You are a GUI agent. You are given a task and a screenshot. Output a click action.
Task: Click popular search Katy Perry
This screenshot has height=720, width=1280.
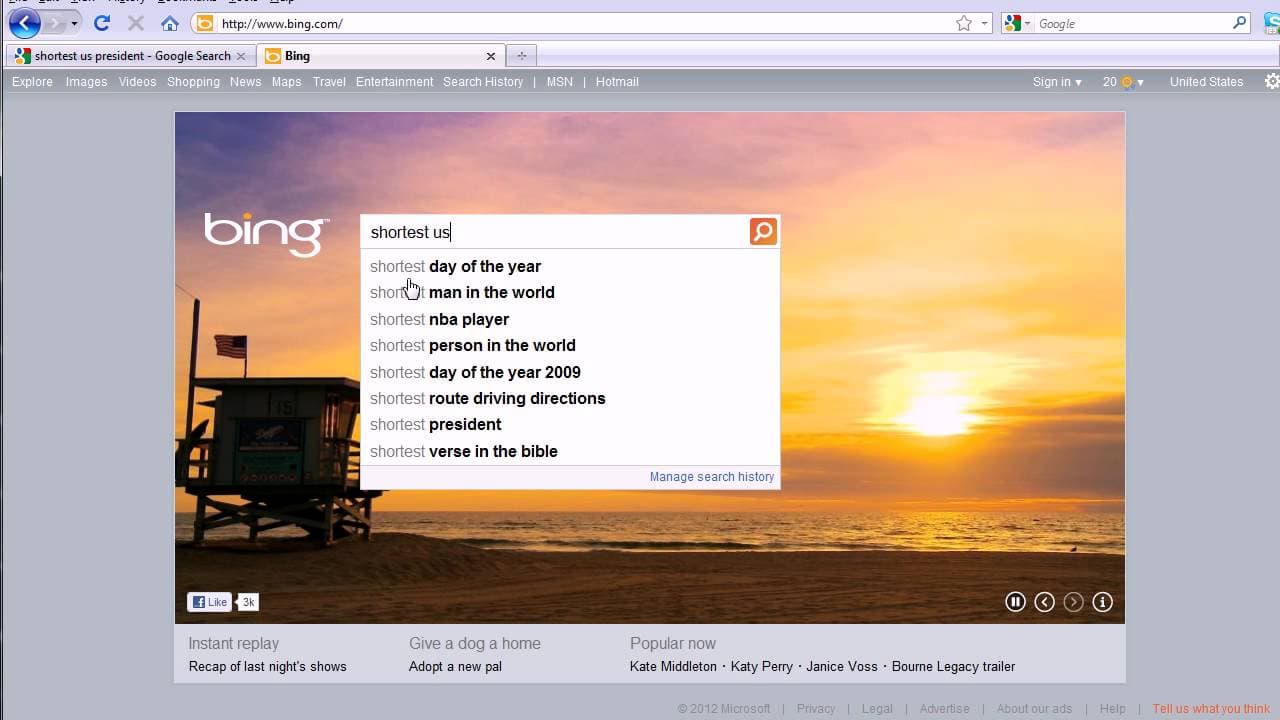[x=762, y=667]
